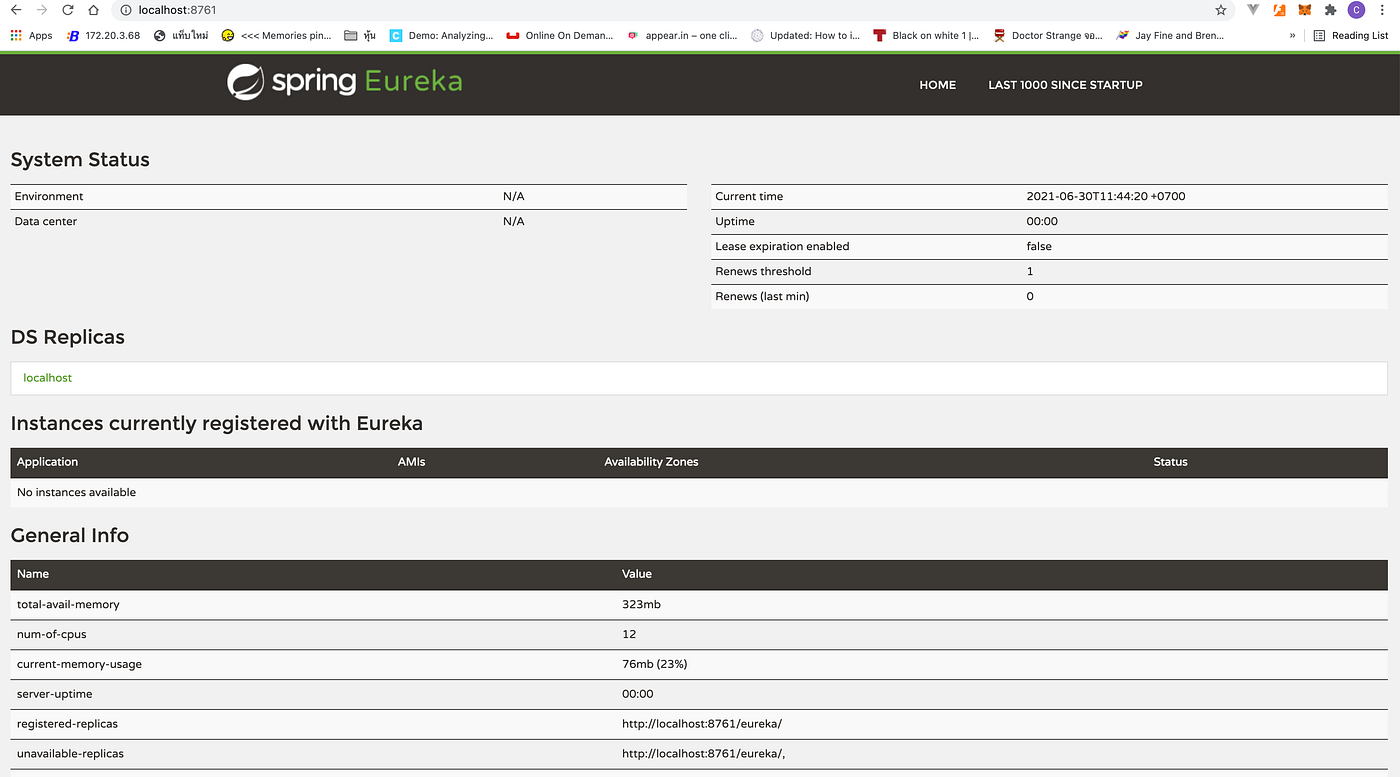Bookmark this page using the star icon
Screen dimensions: 1400x777
[1220, 10]
